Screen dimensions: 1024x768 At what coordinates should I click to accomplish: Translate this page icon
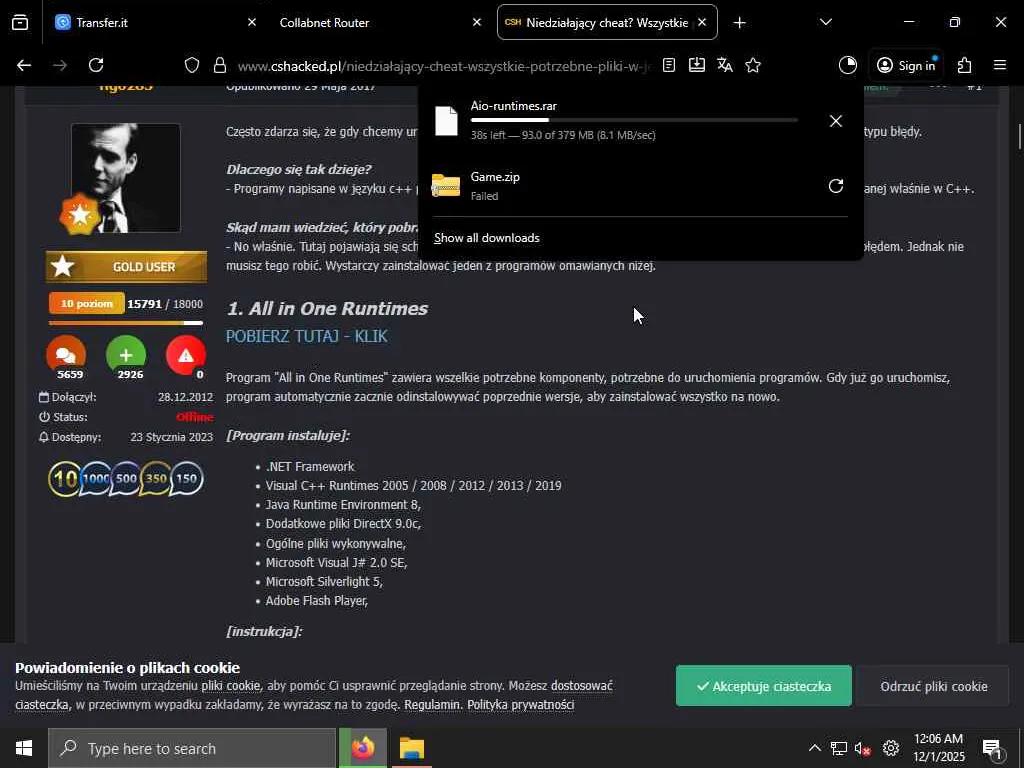click(725, 65)
